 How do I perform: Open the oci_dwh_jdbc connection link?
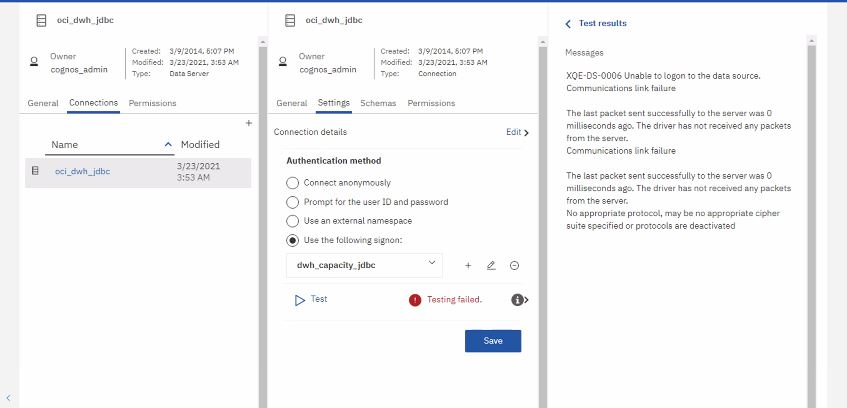click(x=82, y=171)
